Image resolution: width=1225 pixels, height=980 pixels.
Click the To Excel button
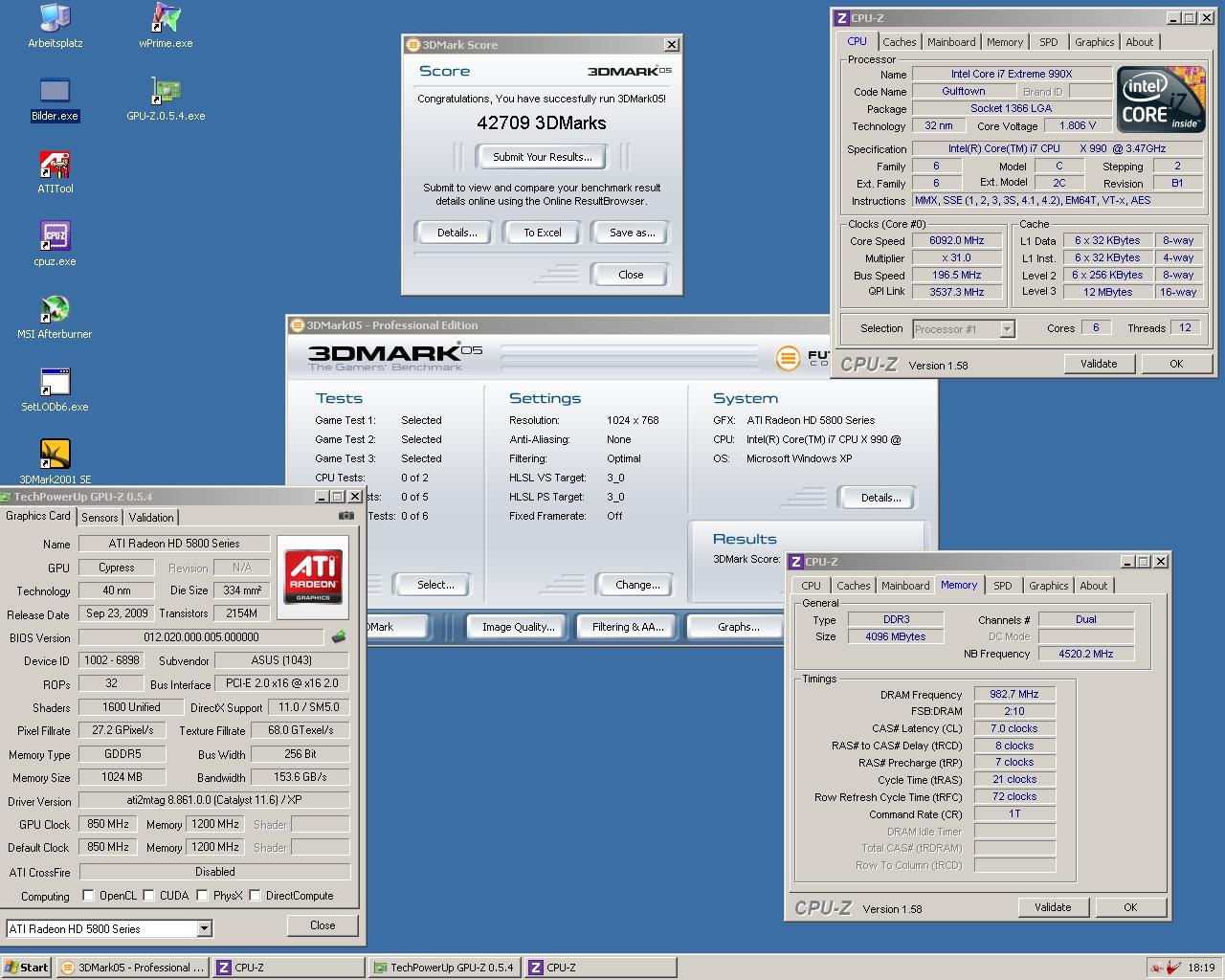[x=543, y=233]
